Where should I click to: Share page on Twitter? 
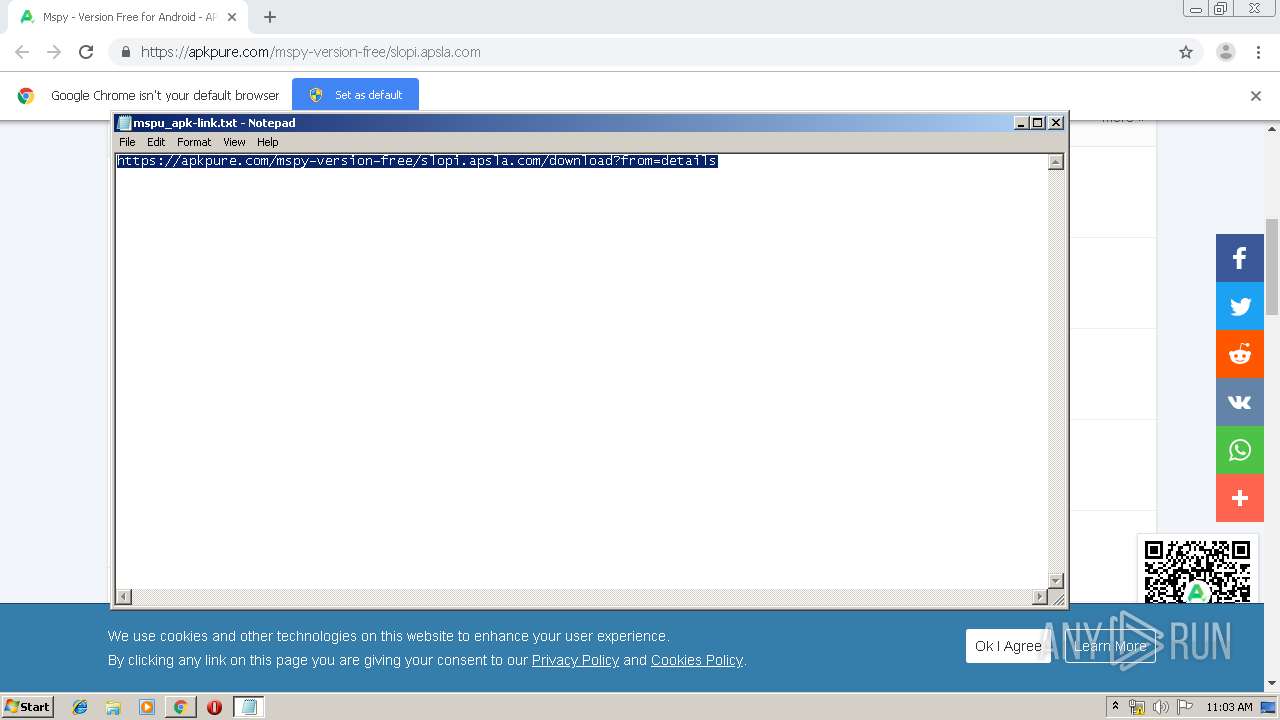(1240, 306)
